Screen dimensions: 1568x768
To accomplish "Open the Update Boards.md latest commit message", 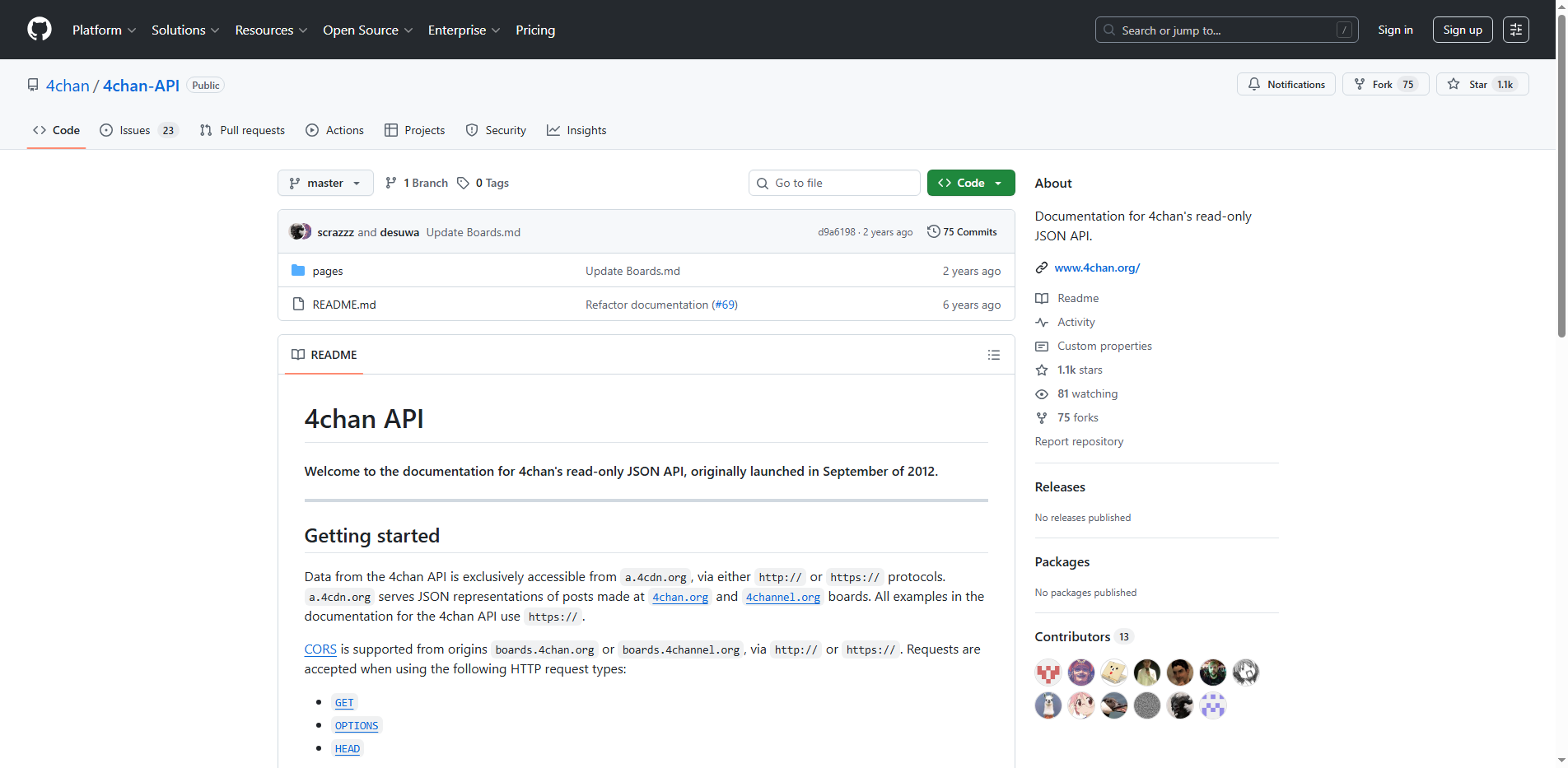I will [474, 232].
